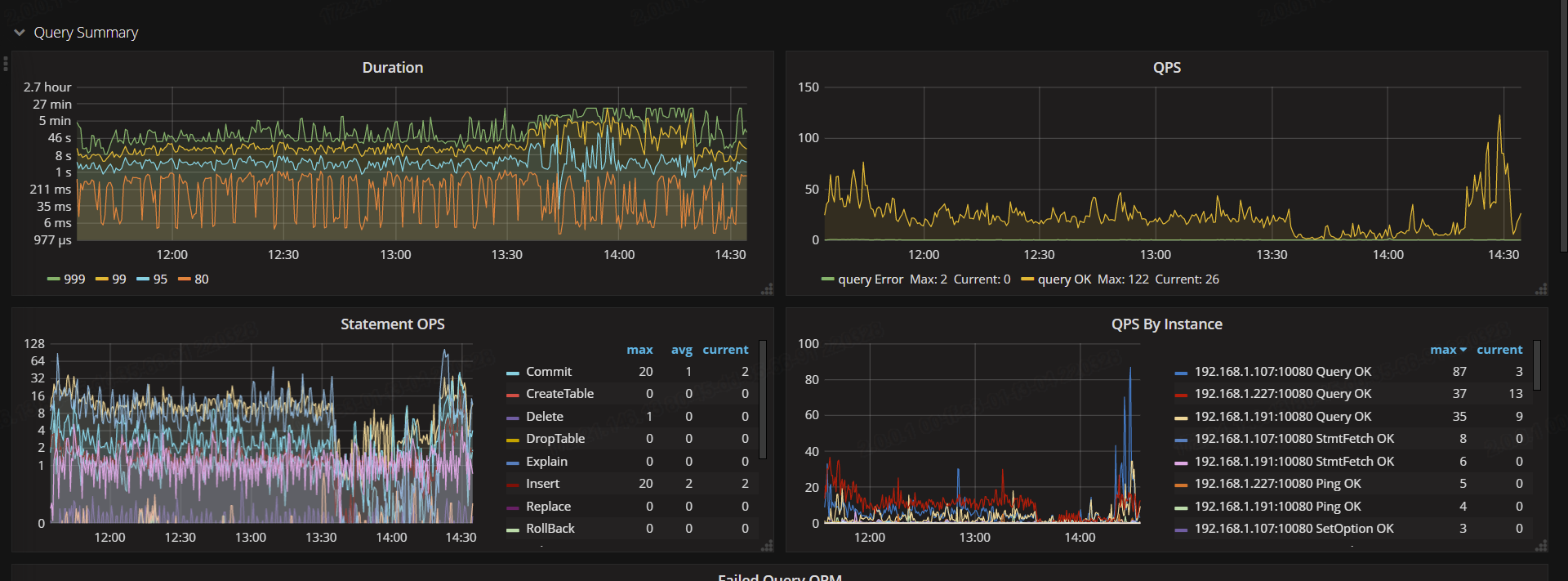Click the Insert series color marker
This screenshot has height=581, width=1568.
click(513, 485)
